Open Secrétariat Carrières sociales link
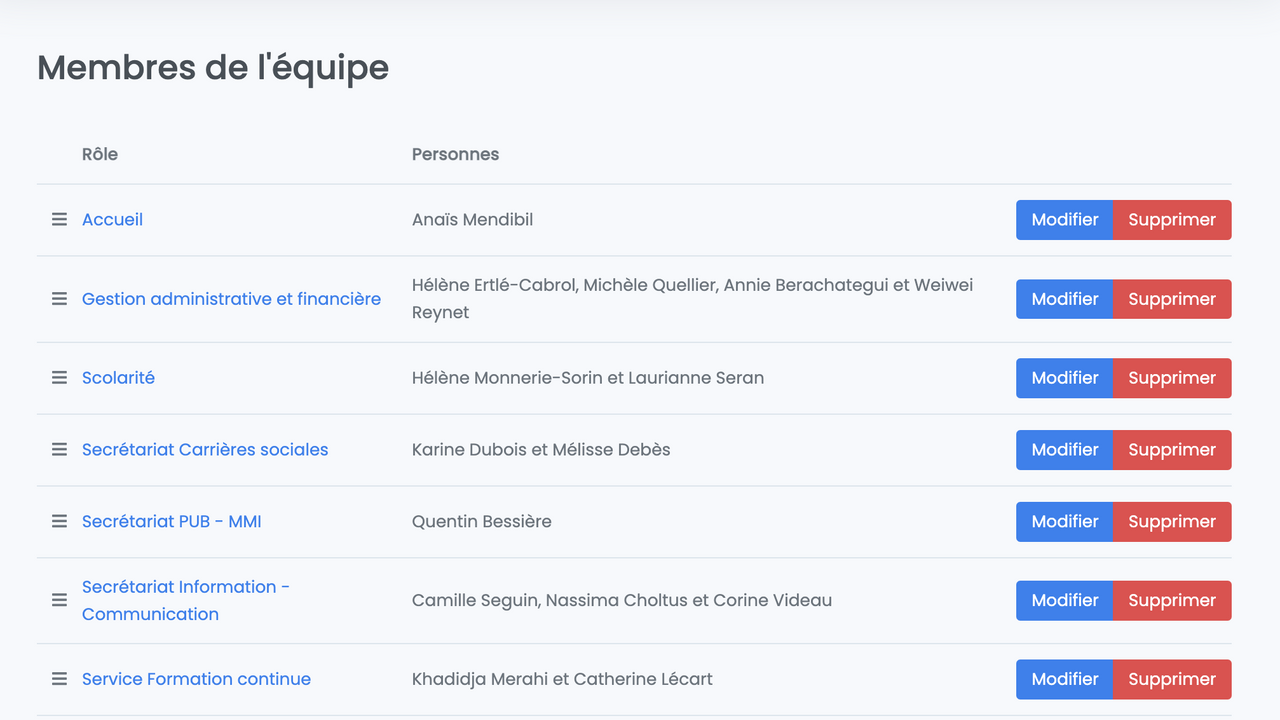This screenshot has height=720, width=1280. point(205,450)
